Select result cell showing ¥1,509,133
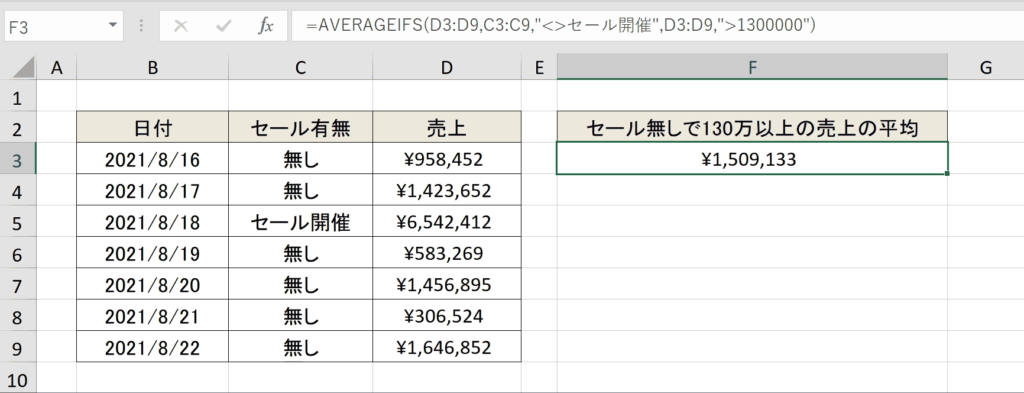This screenshot has width=1024, height=393. 752,159
